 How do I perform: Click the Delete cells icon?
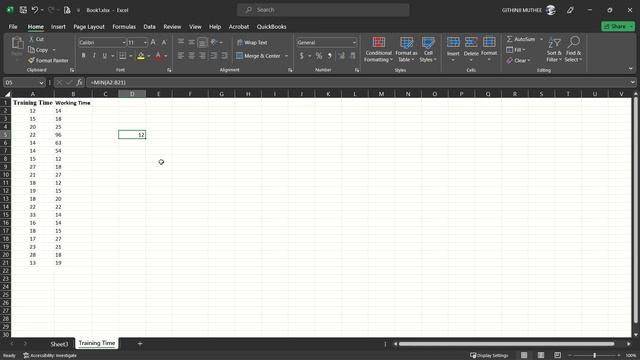click(471, 42)
